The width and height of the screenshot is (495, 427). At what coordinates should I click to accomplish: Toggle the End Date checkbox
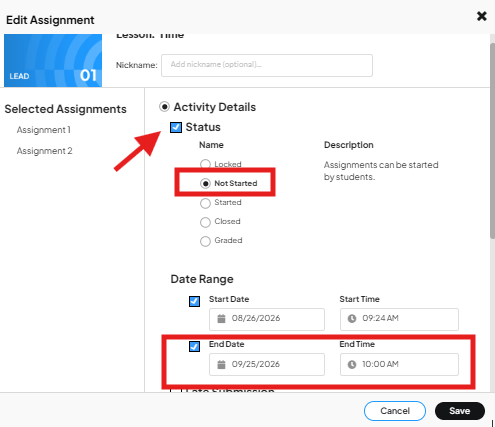click(194, 346)
